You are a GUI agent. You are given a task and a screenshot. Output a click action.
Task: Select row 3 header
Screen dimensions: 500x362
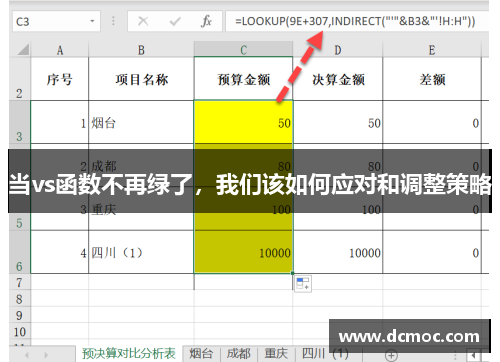pos(19,122)
